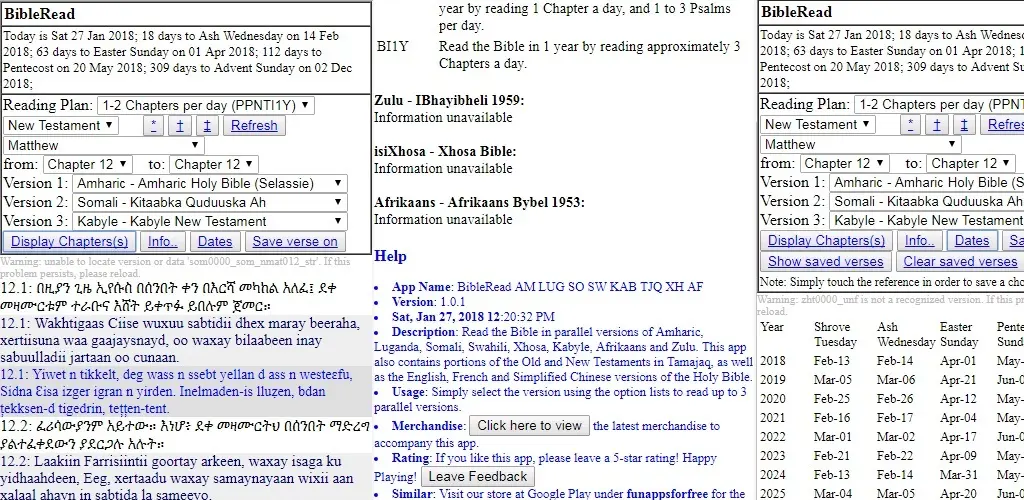1024x500 pixels.
Task: Open Version 2 Somali dropdown in left panel
Action: pos(210,202)
